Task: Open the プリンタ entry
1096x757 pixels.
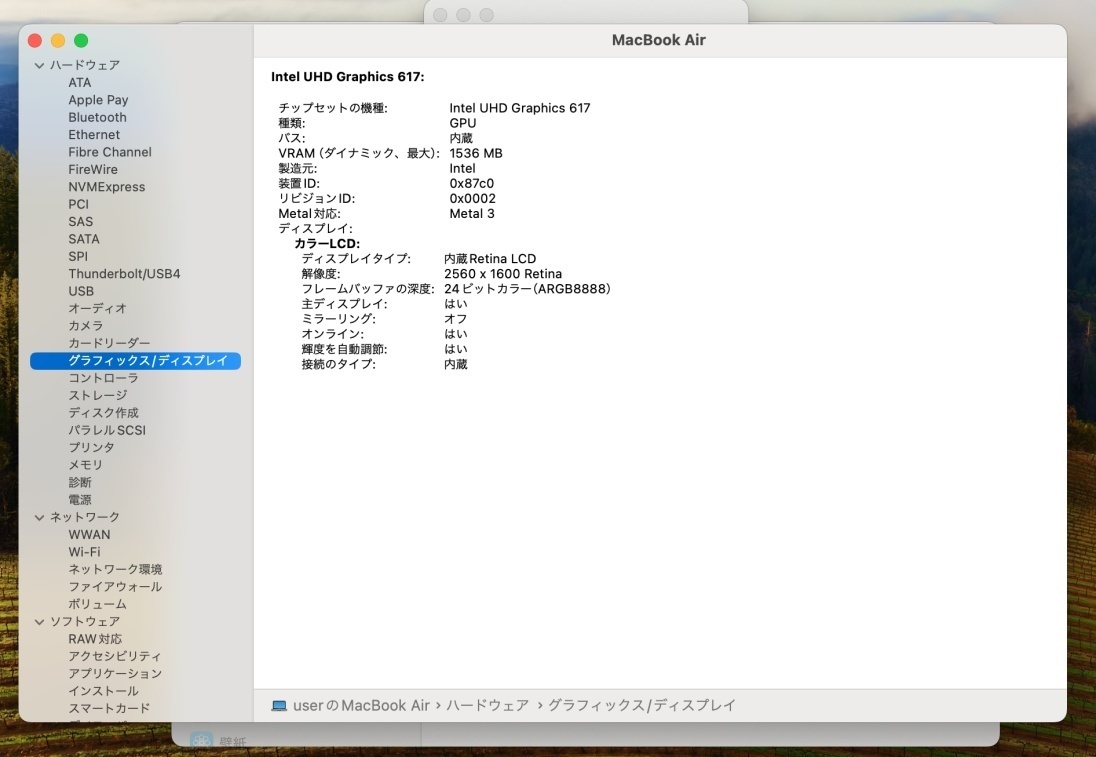Action: point(92,447)
